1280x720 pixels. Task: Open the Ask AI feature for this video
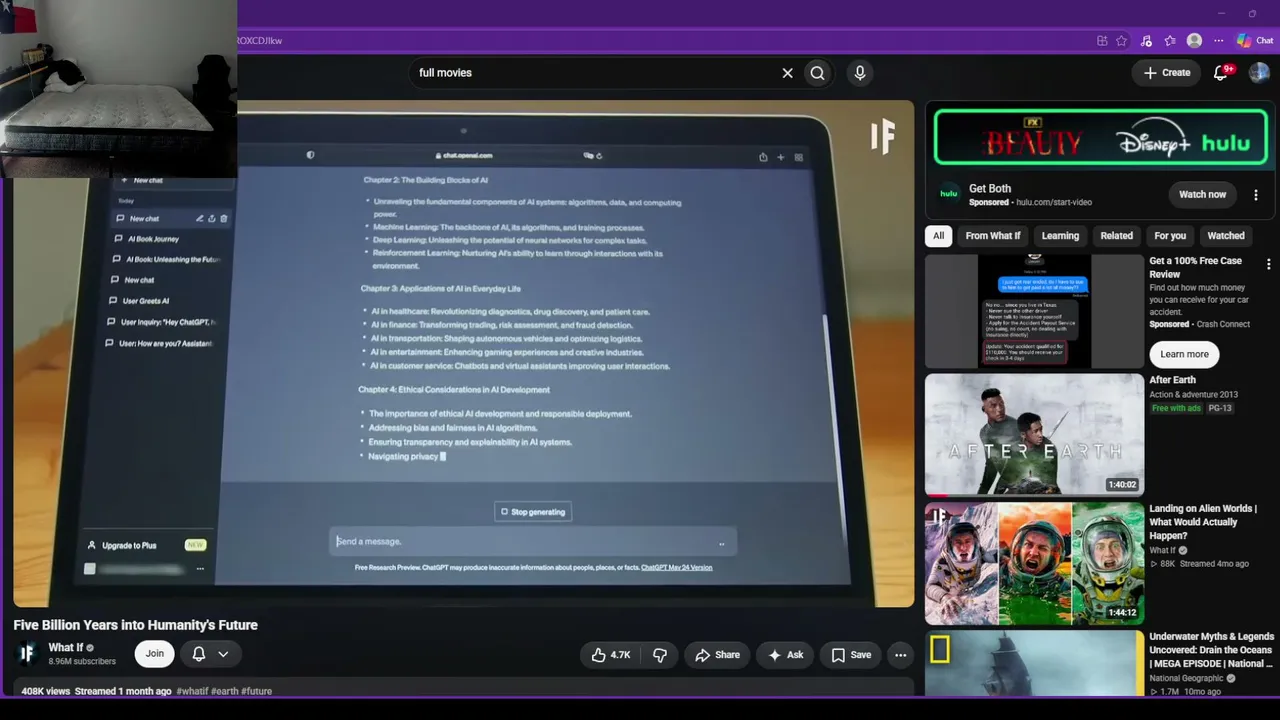coord(785,655)
